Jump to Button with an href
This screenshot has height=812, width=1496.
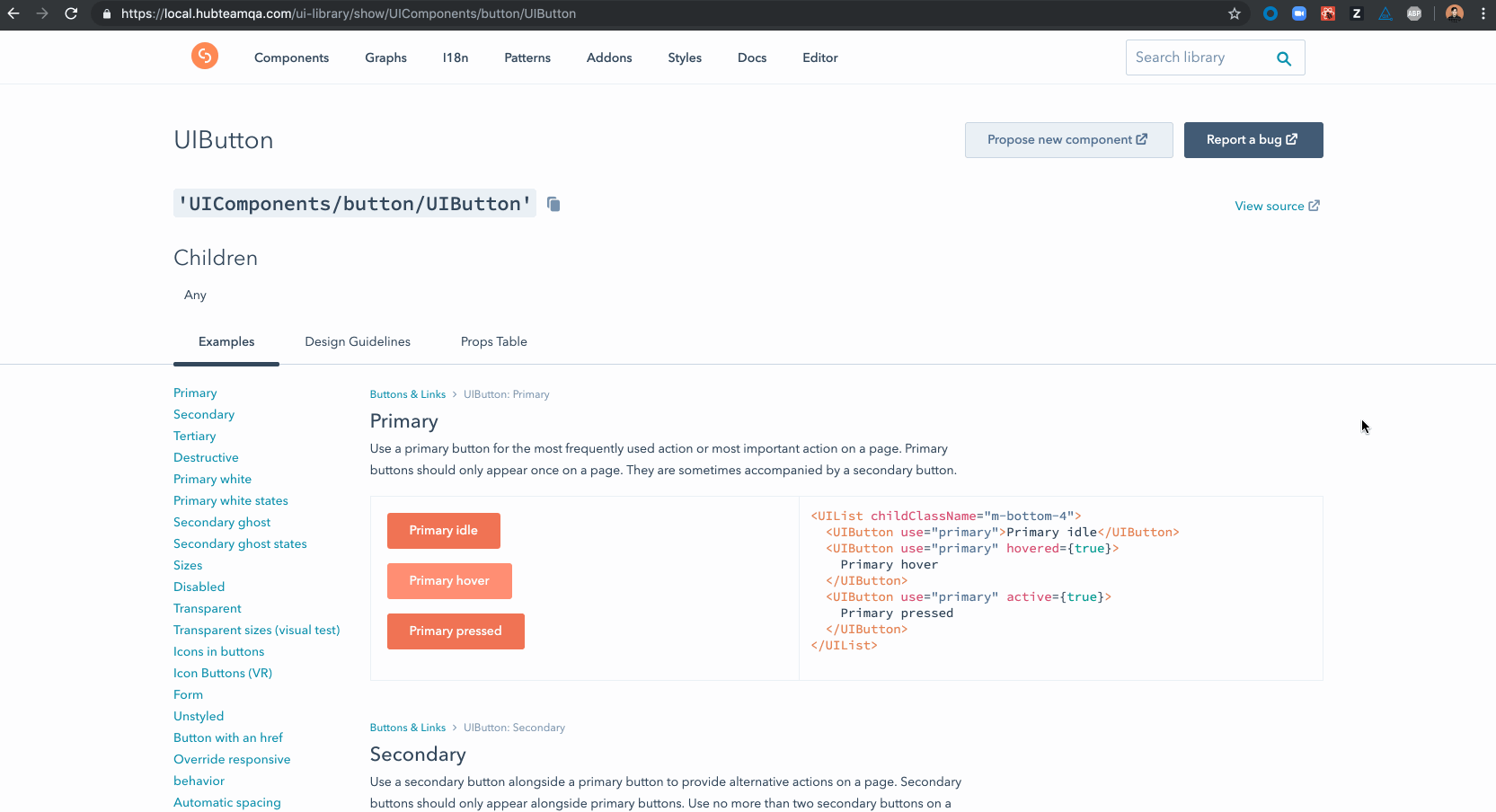pos(228,737)
